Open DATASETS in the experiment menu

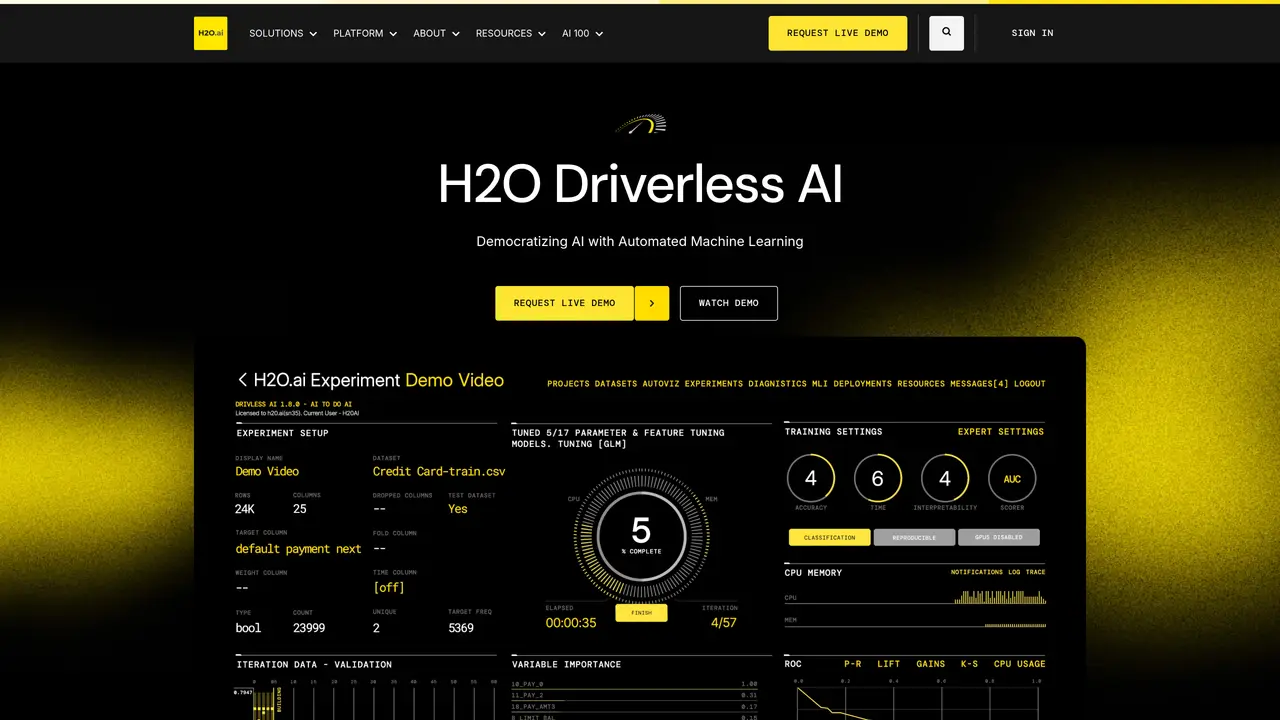(616, 384)
